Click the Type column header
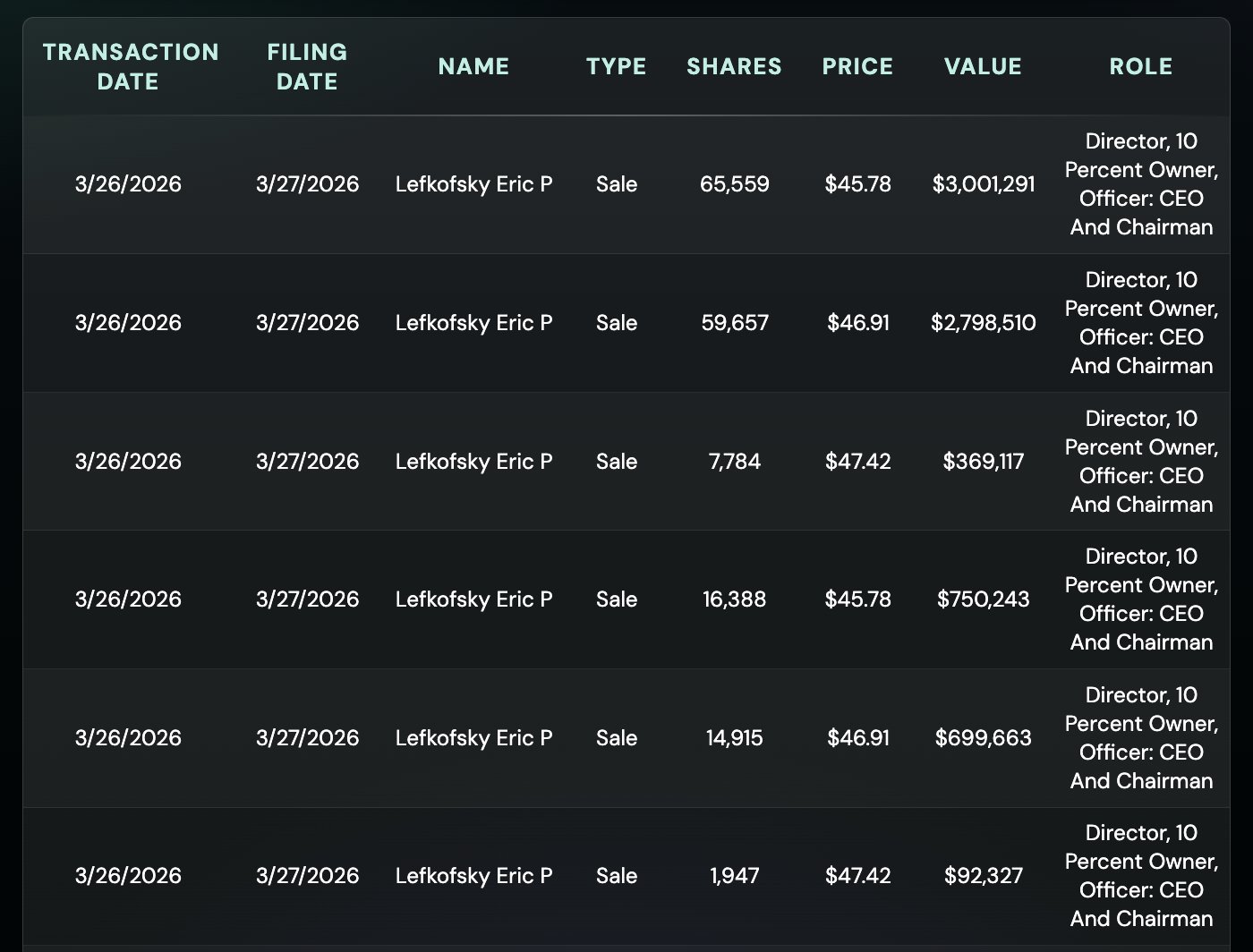This screenshot has height=952, width=1253. coord(616,67)
